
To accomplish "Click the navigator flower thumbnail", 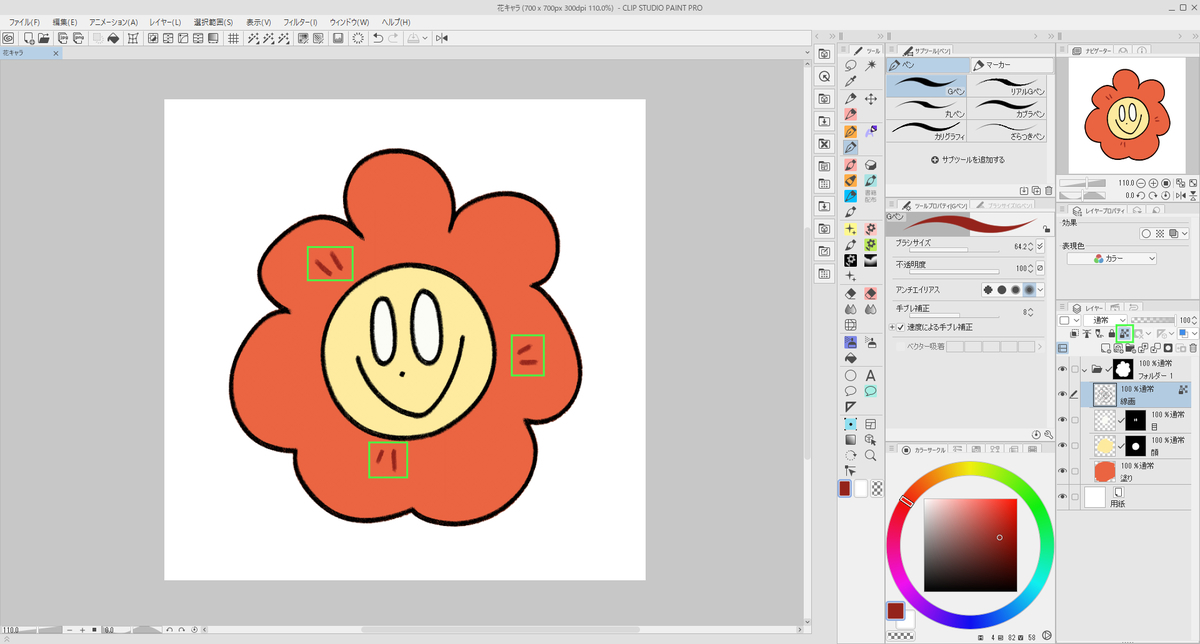I will click(x=1127, y=115).
